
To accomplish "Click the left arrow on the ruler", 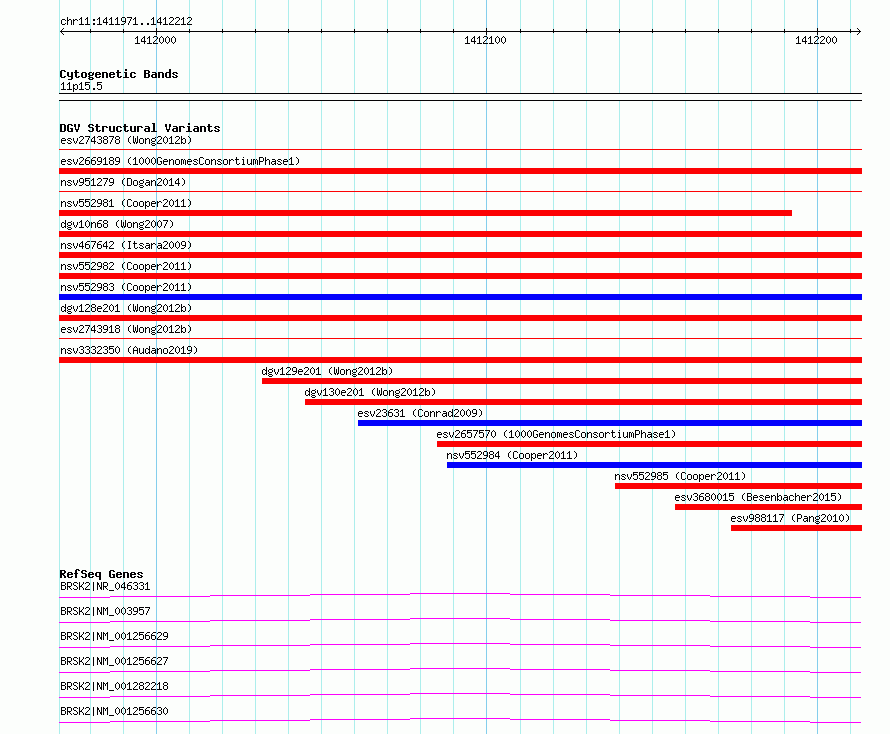I will click(x=62, y=31).
